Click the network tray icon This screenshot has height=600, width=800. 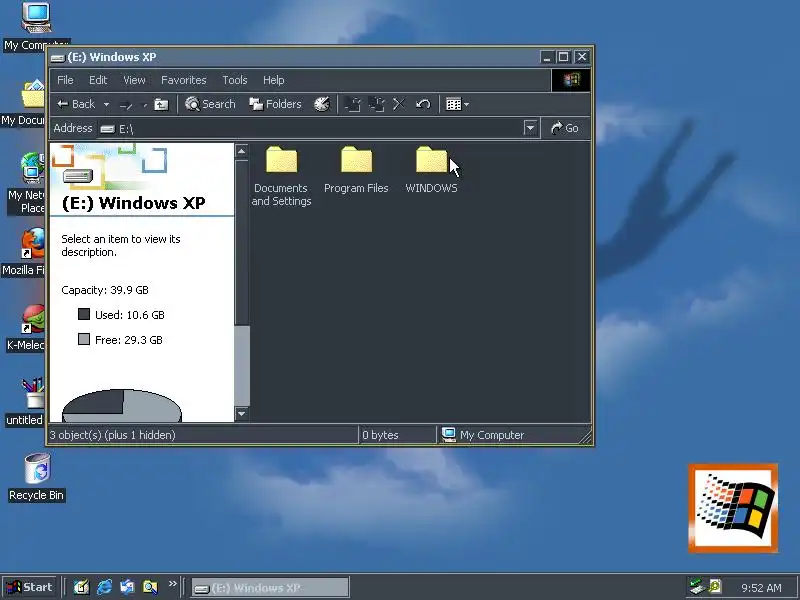[x=695, y=587]
